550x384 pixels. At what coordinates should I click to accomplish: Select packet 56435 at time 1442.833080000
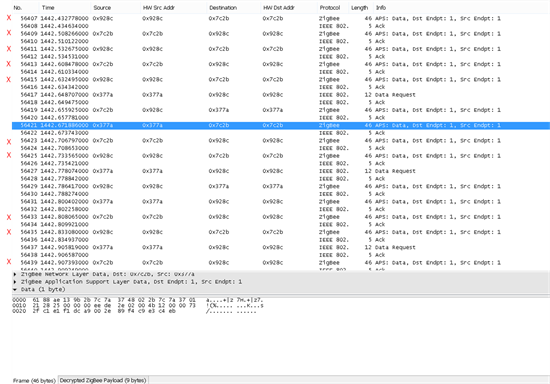(281, 232)
